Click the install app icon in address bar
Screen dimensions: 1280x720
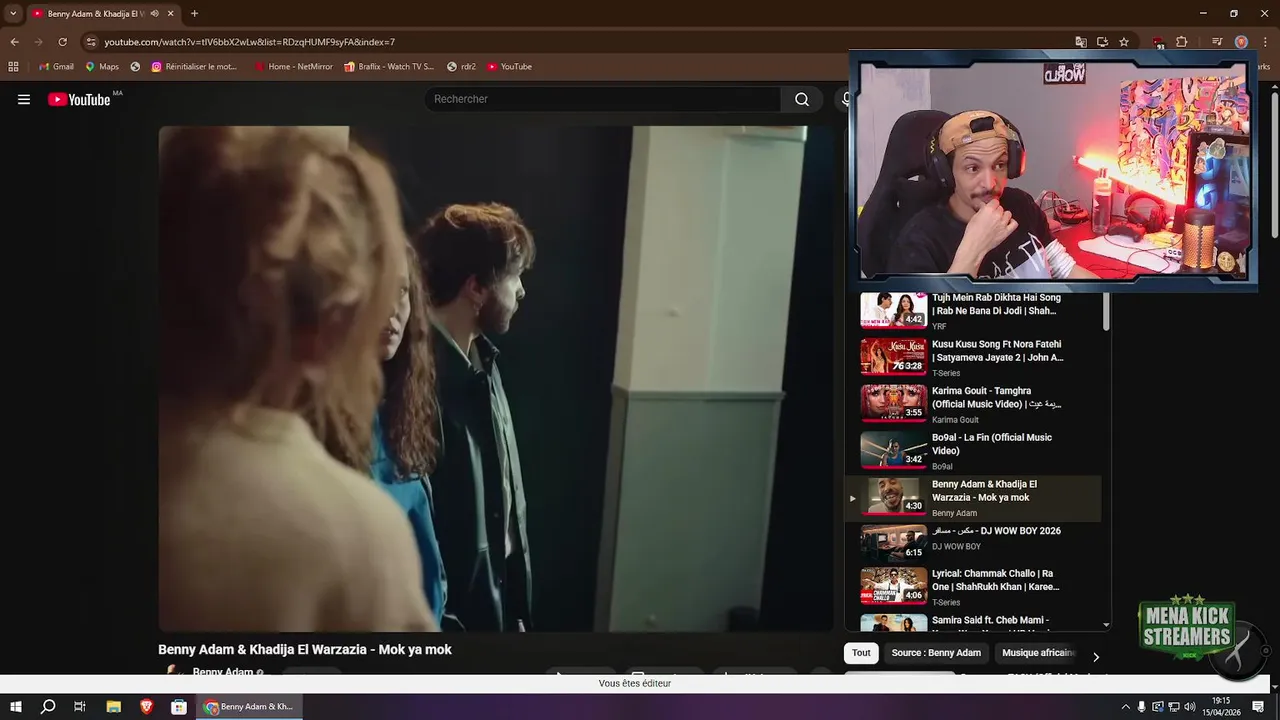coord(1102,42)
